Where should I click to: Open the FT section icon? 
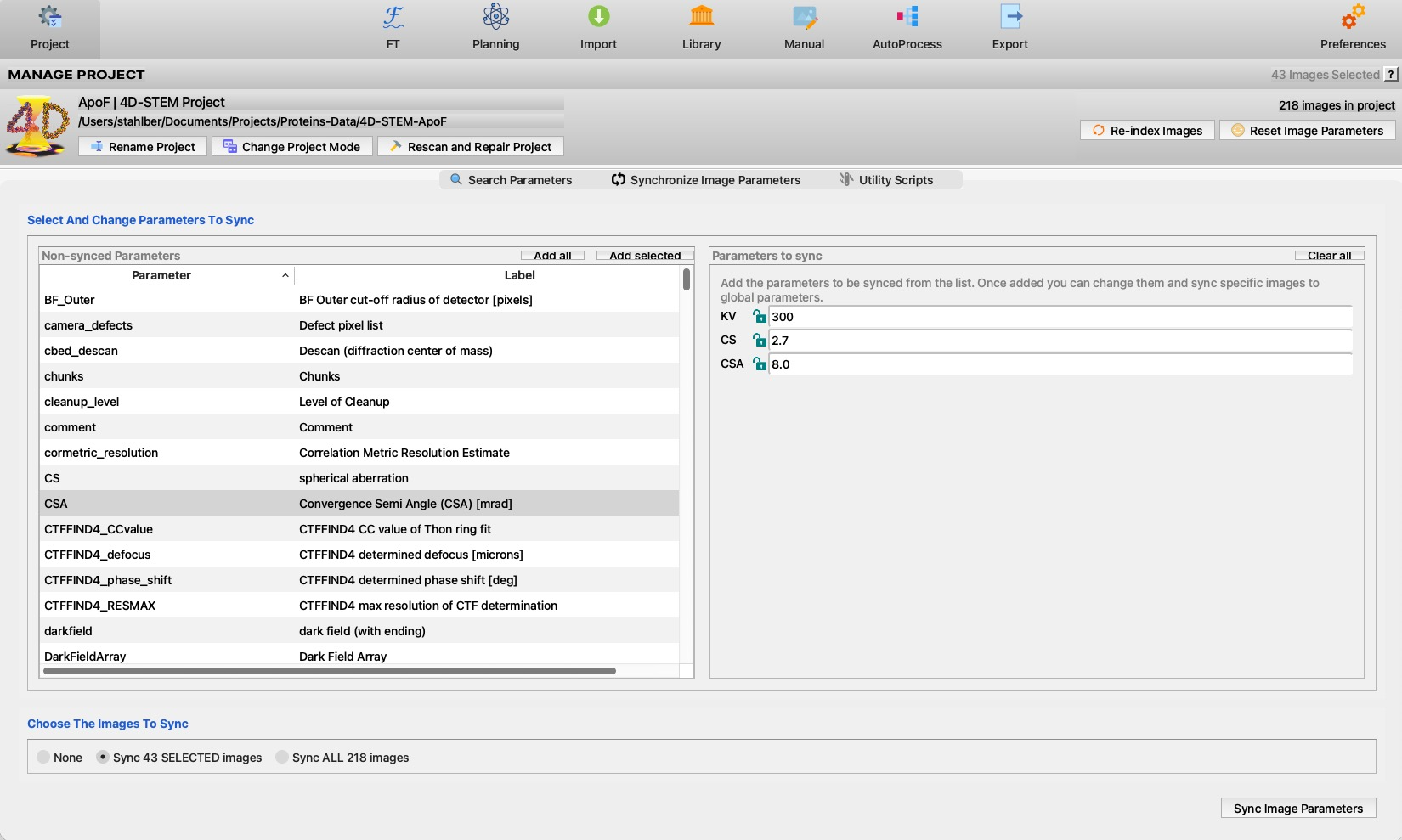[x=393, y=17]
